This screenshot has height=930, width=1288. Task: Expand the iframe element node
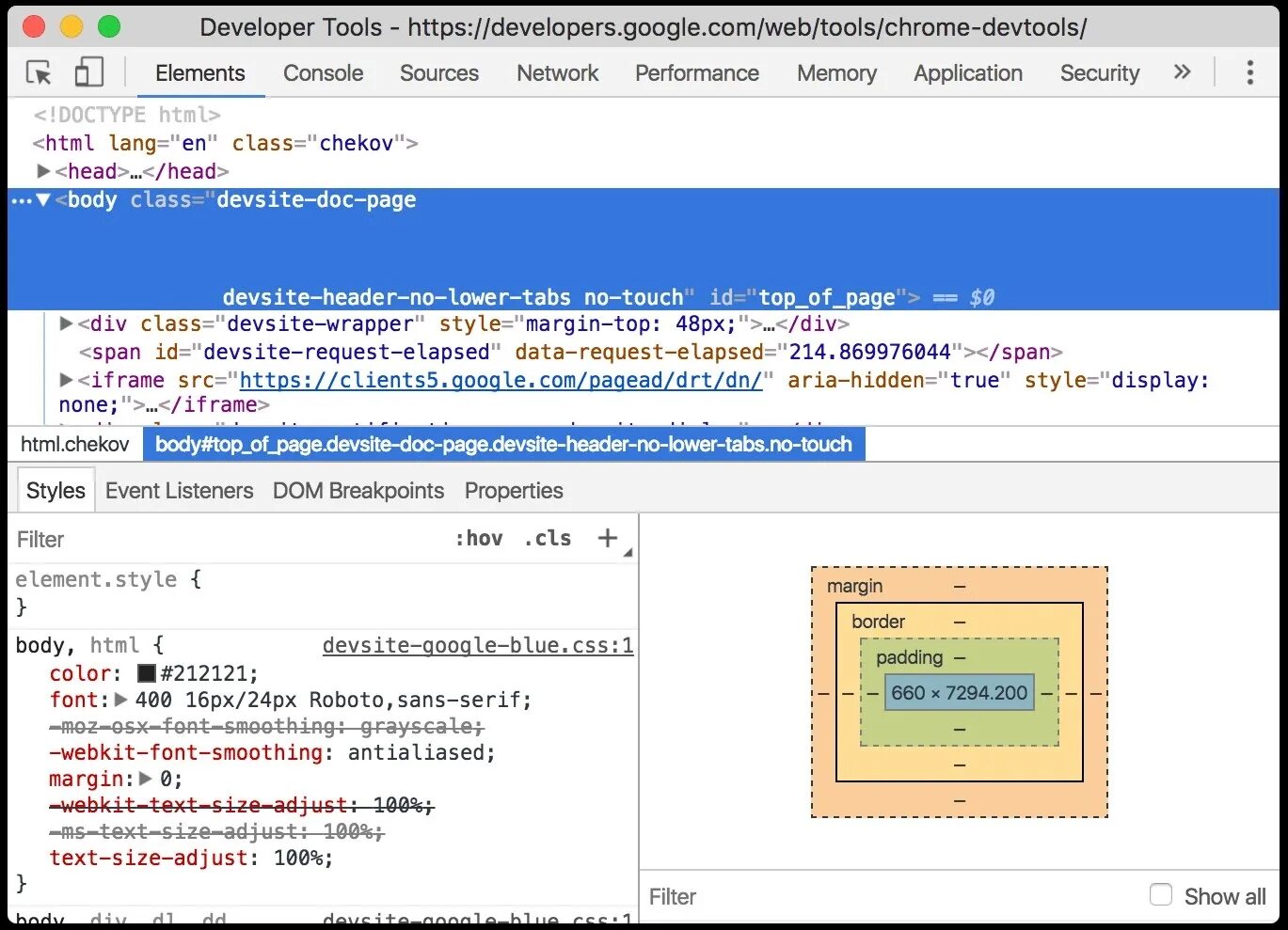(x=67, y=380)
